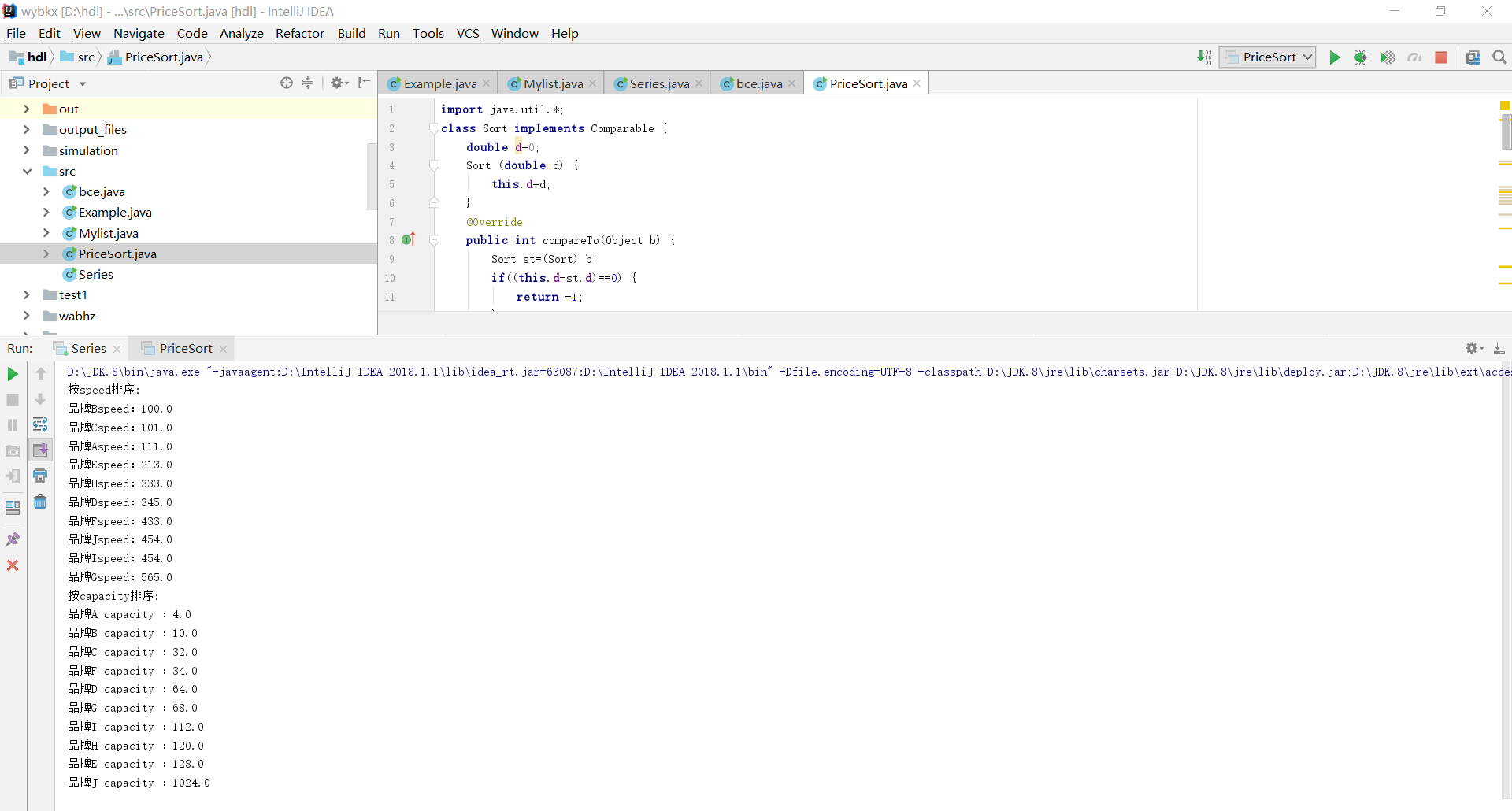Click yellow inspection status indicator
Image resolution: width=1512 pixels, height=811 pixels.
pos(1505,106)
